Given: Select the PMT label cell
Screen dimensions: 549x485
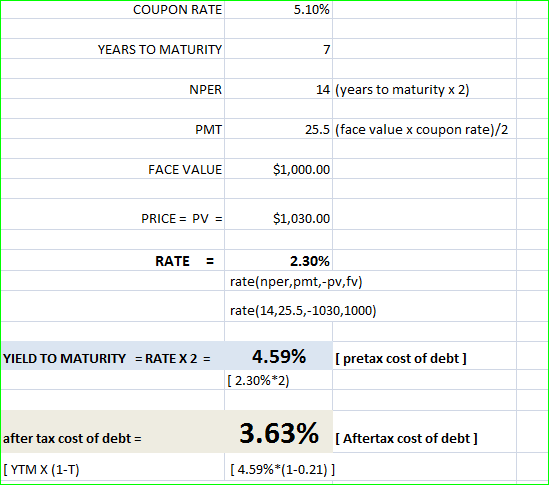Looking at the screenshot, I should point(208,130).
